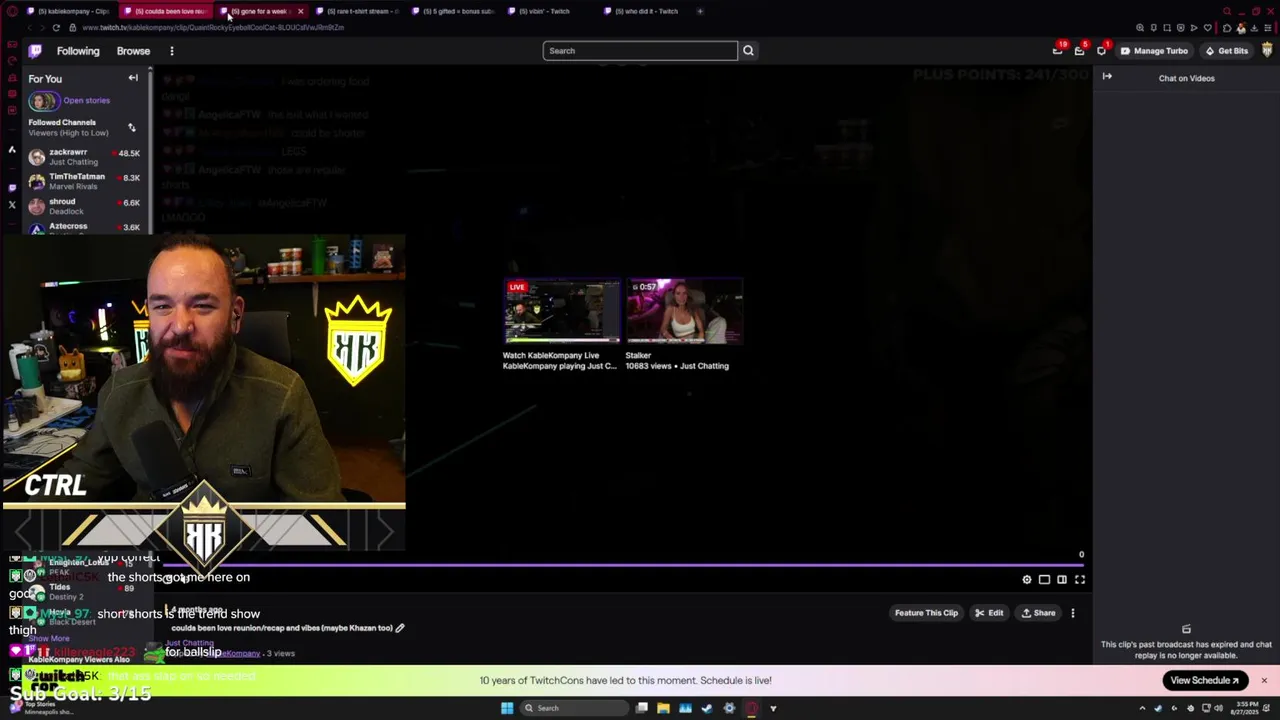Open video player settings gear
The image size is (1280, 720).
tap(1027, 580)
